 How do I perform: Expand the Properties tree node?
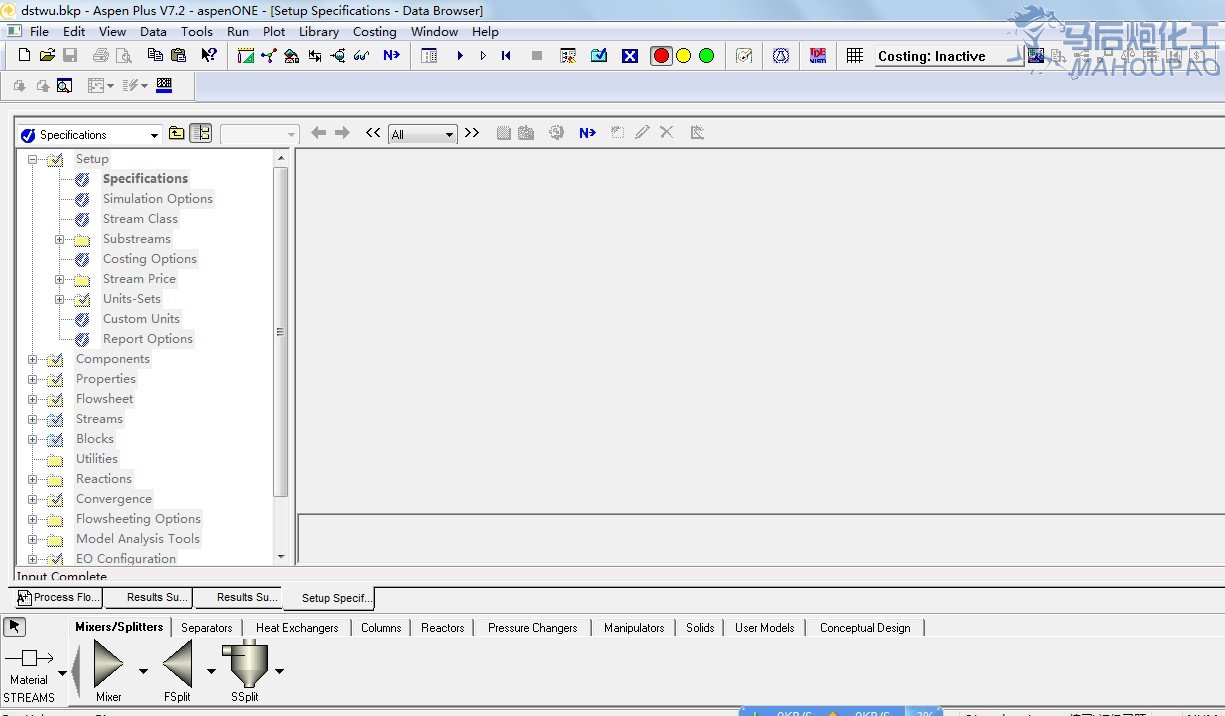coord(32,379)
